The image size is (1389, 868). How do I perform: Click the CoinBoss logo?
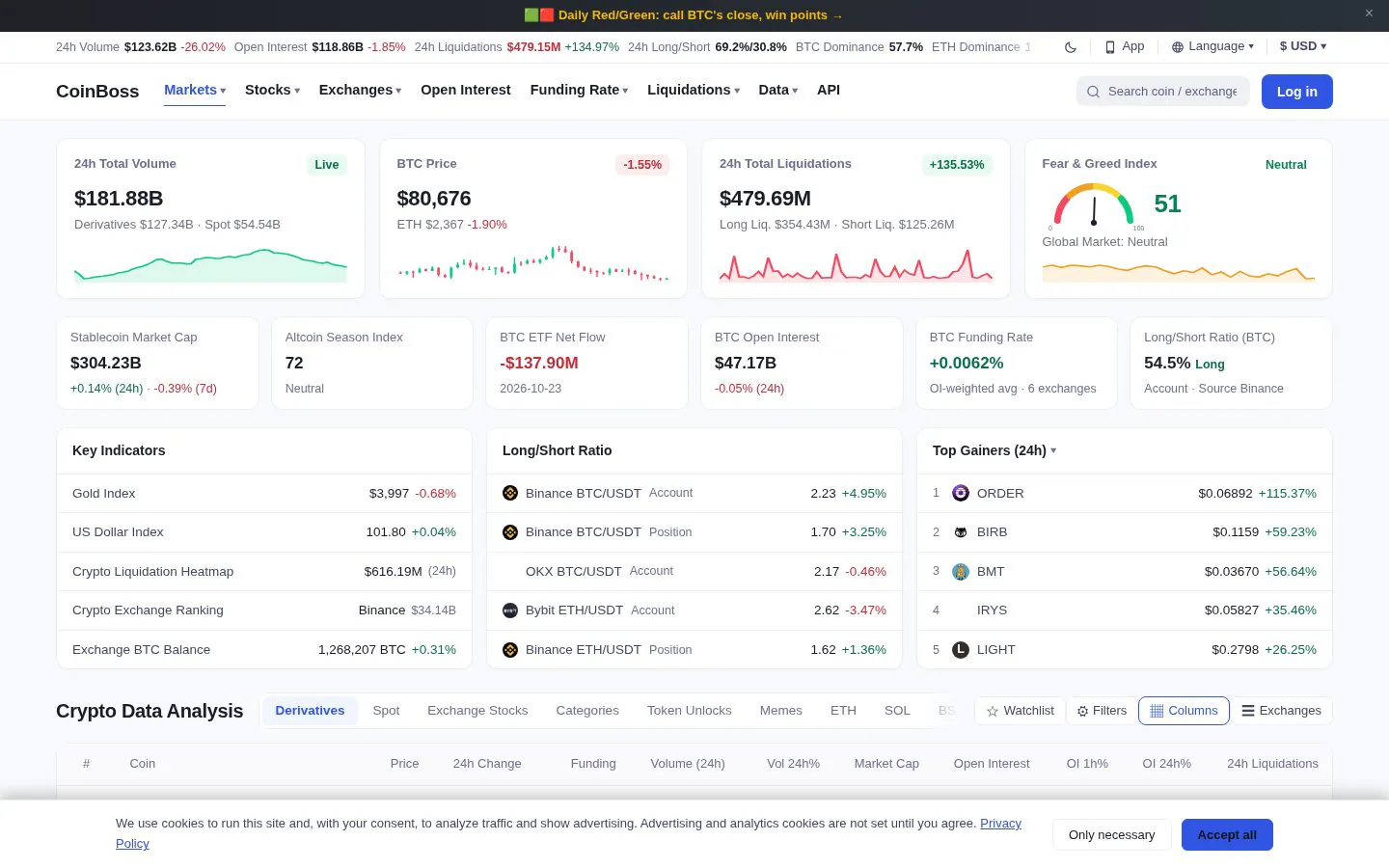coord(97,92)
